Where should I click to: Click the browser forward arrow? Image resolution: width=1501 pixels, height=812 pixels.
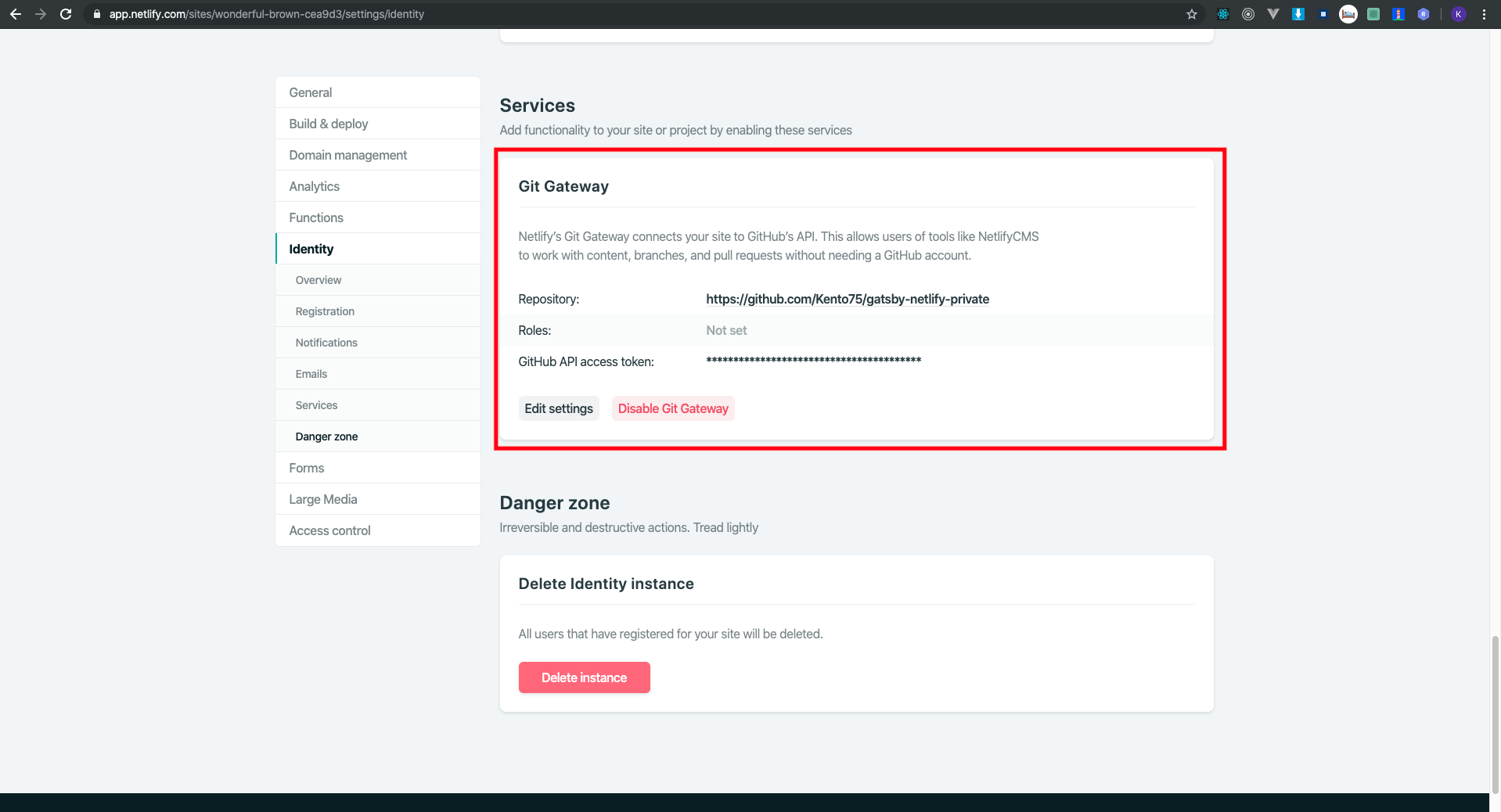(x=41, y=14)
